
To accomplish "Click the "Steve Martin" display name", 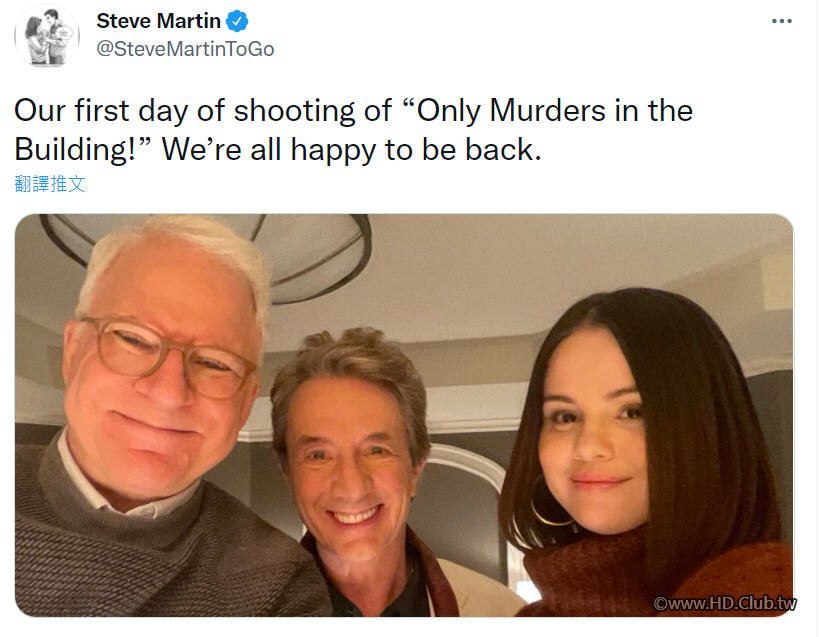I will tap(158, 21).
